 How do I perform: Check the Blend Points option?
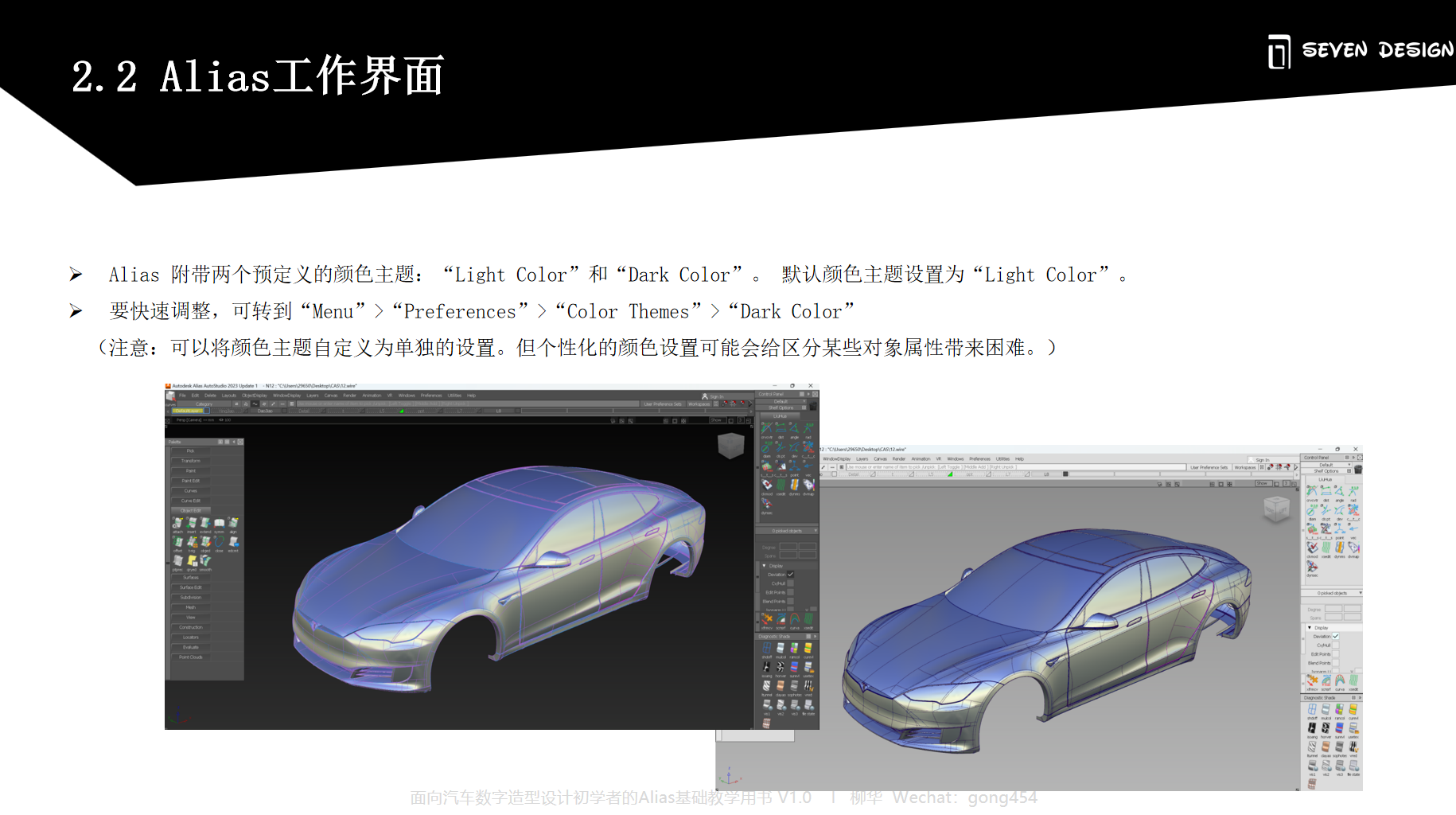point(790,600)
